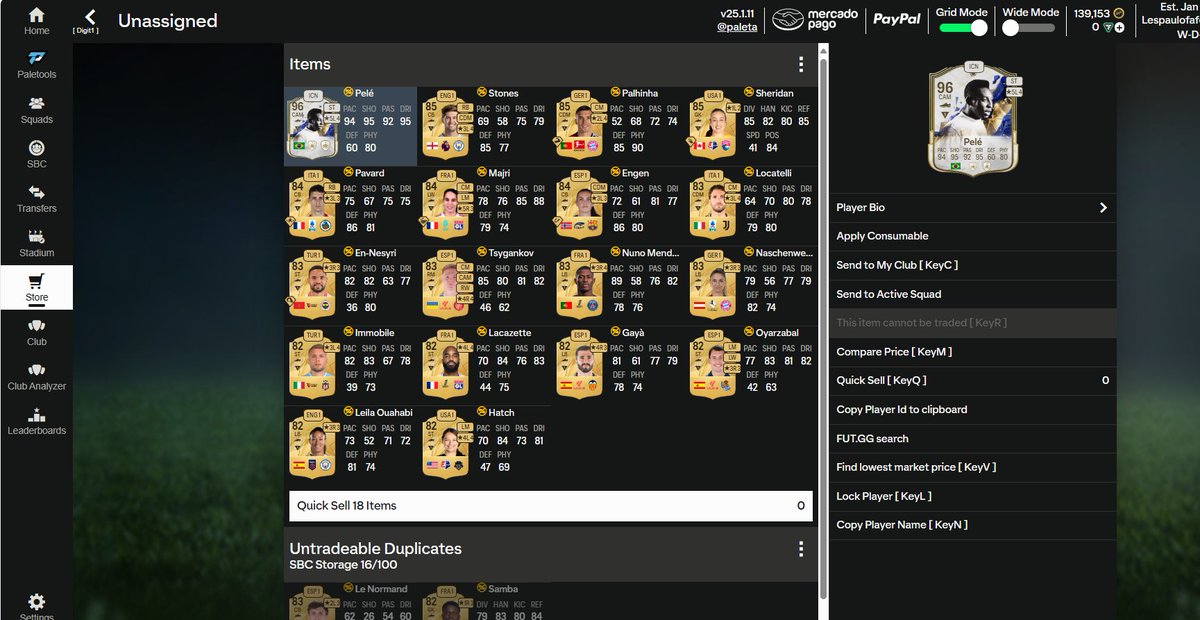This screenshot has height=620, width=1200.
Task: Open the @paleta link
Action: pos(737,27)
